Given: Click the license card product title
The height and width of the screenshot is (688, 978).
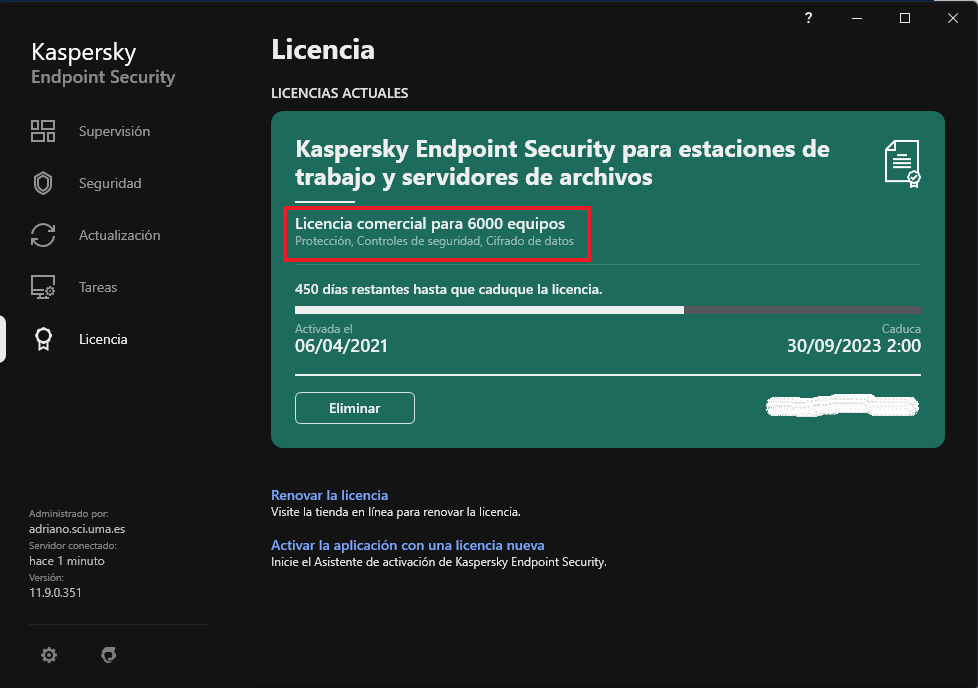Looking at the screenshot, I should click(x=562, y=163).
